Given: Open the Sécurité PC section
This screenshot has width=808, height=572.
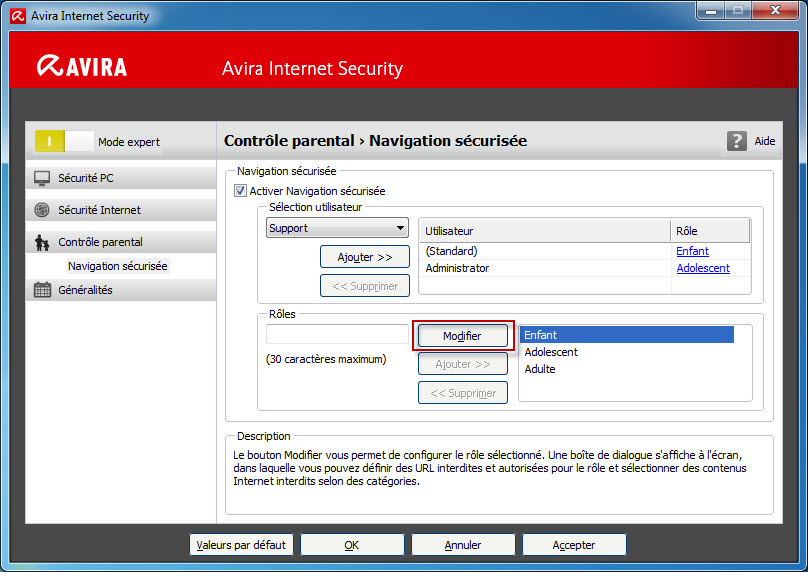Looking at the screenshot, I should pos(121,178).
